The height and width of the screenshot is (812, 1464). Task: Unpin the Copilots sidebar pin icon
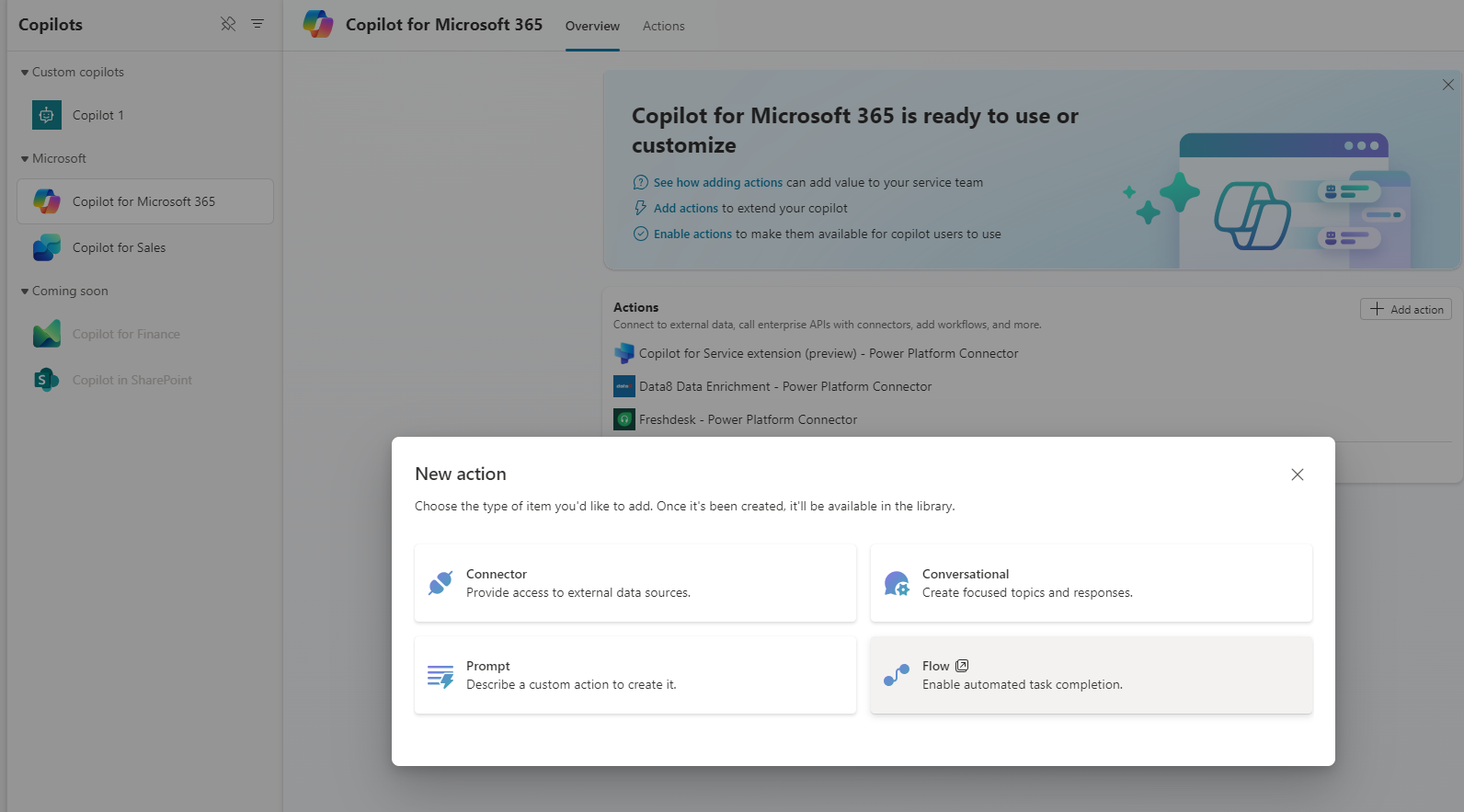[x=228, y=24]
